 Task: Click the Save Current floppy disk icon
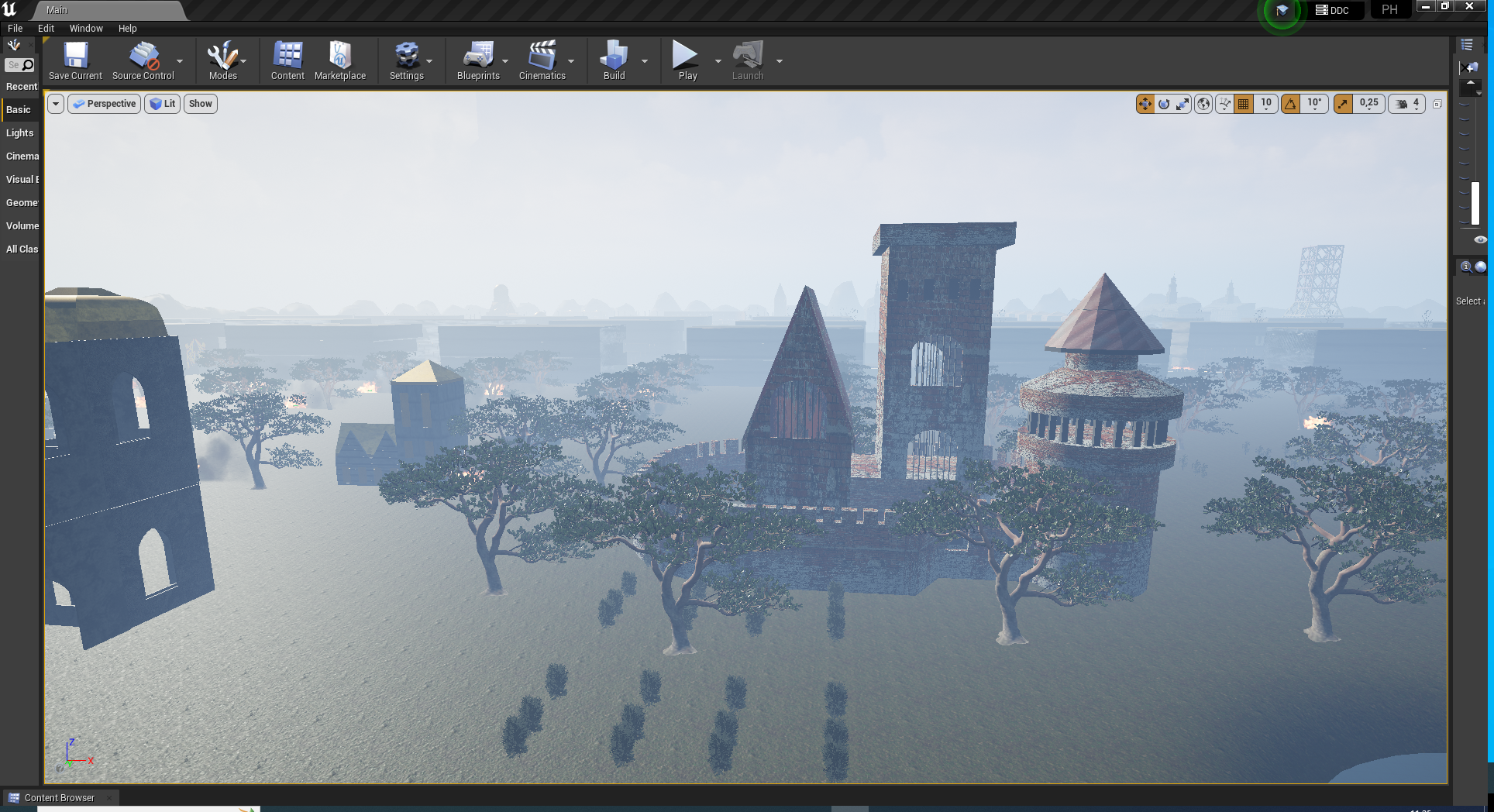75,56
